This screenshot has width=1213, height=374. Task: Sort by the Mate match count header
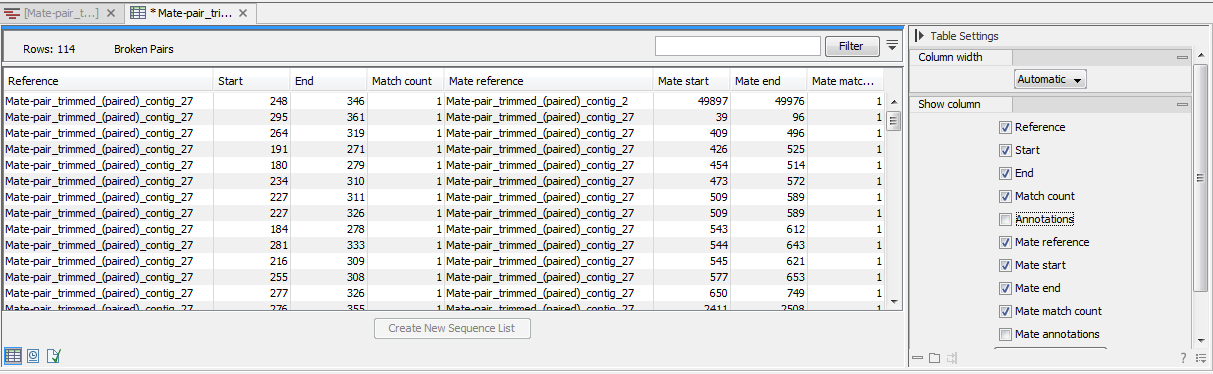pos(845,81)
